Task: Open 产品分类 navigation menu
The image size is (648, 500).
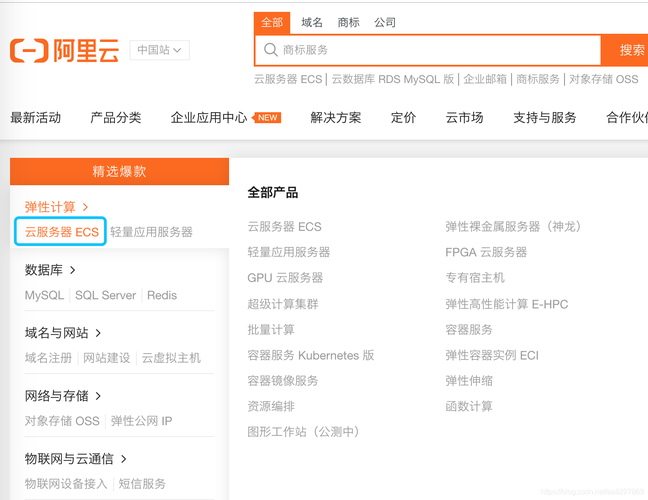Action: 116,118
